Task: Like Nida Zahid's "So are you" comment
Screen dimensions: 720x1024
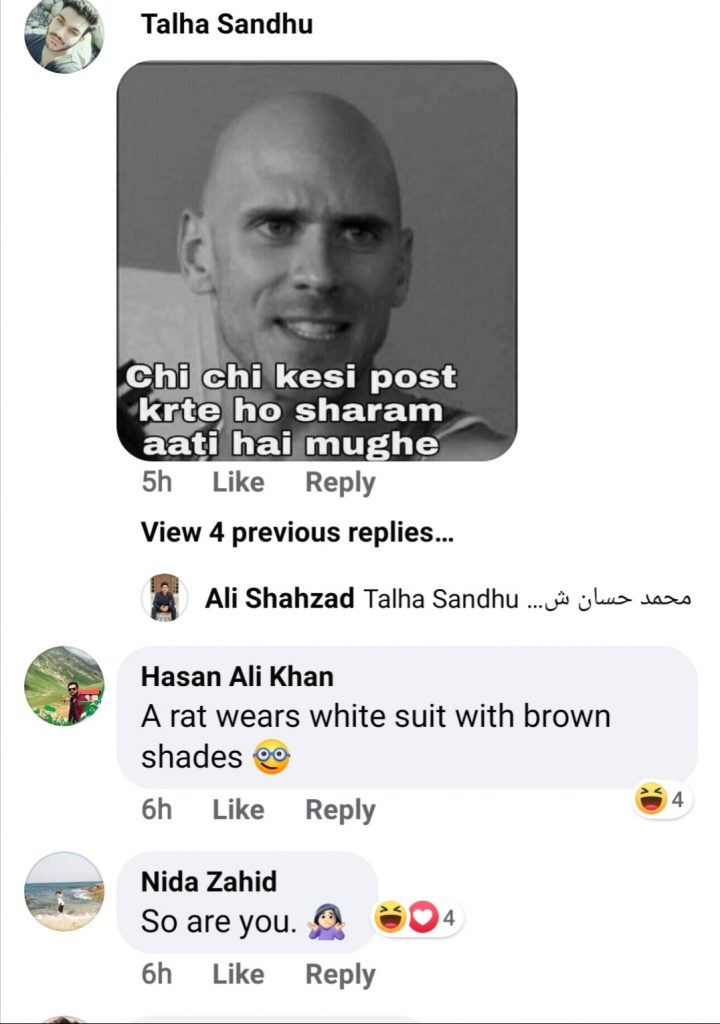Action: 238,974
